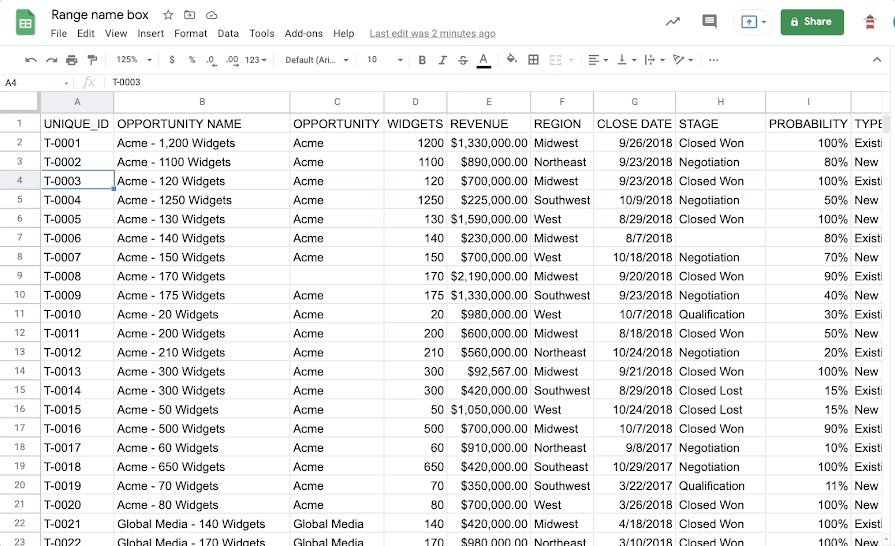Open the borders grid icon

coord(533,59)
